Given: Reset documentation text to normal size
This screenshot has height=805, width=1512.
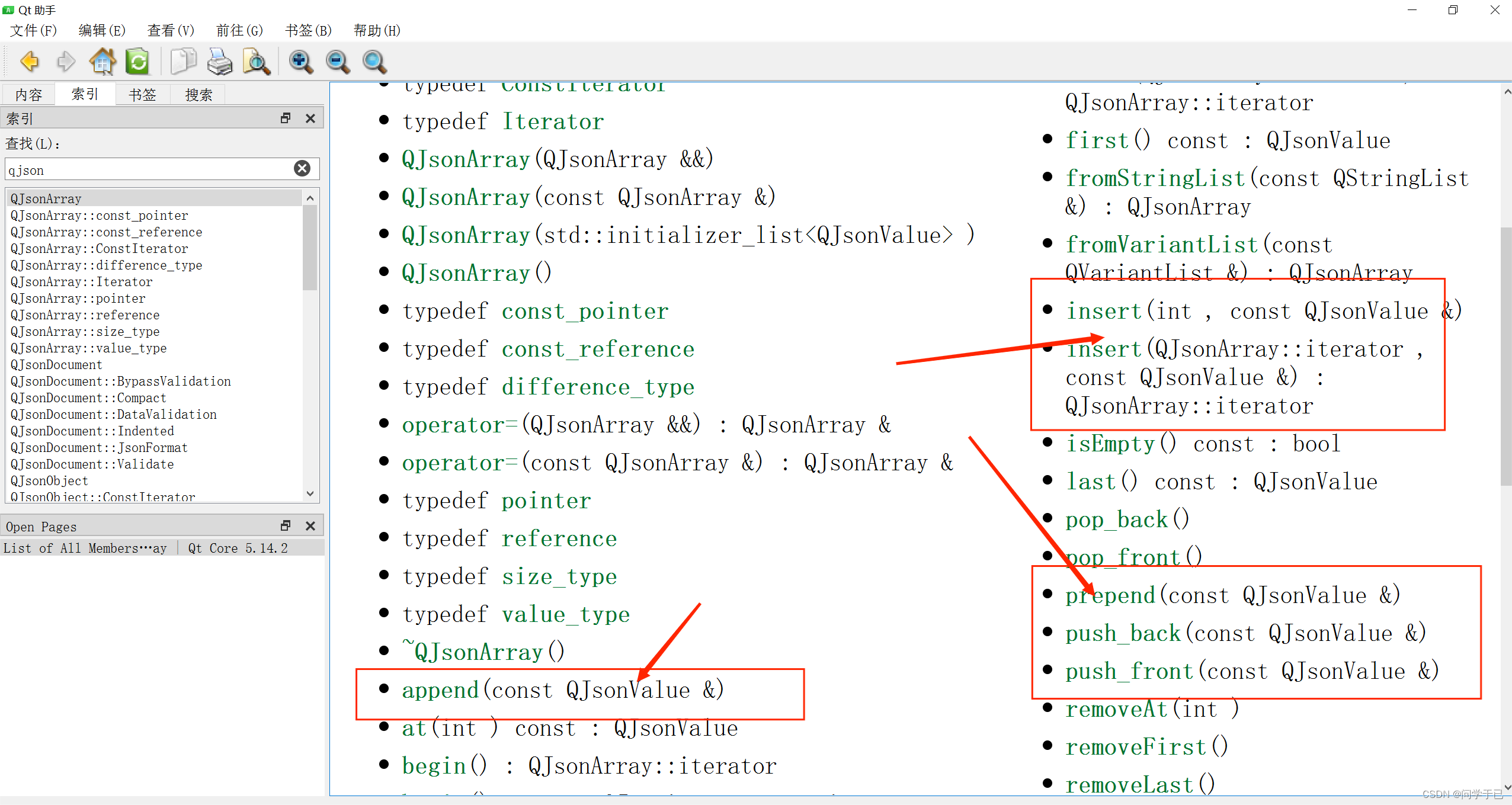Looking at the screenshot, I should 373,62.
